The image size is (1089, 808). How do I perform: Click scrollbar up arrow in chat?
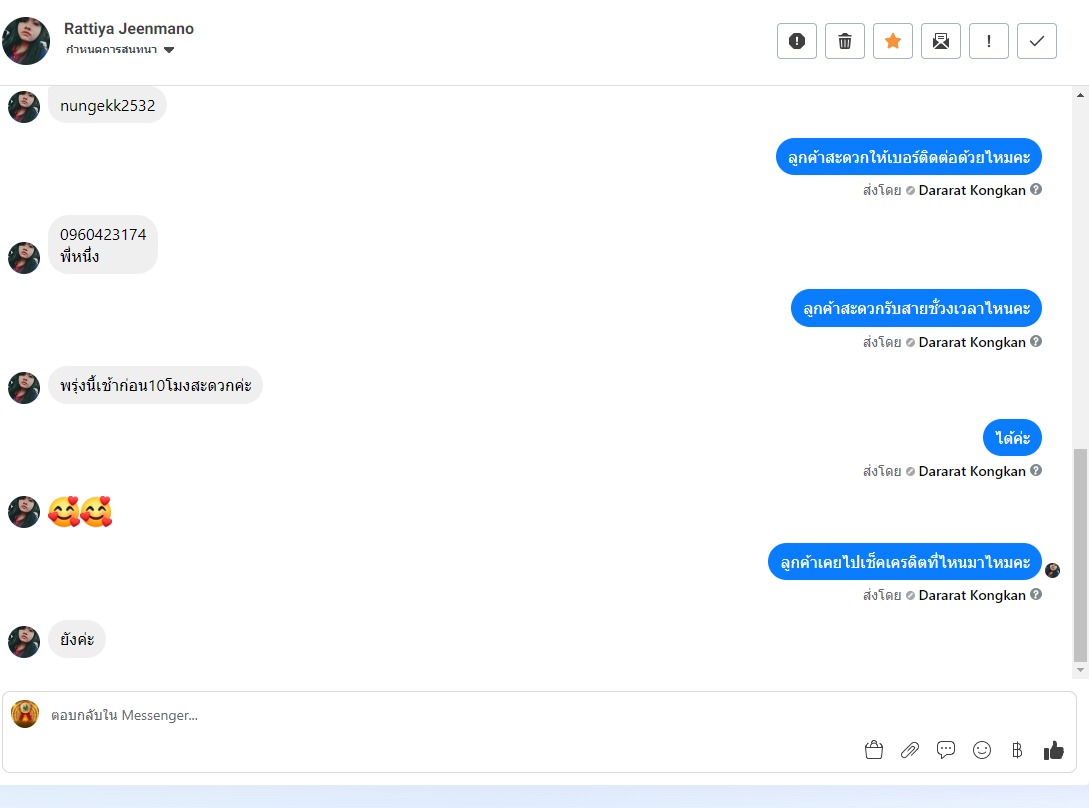click(x=1080, y=95)
